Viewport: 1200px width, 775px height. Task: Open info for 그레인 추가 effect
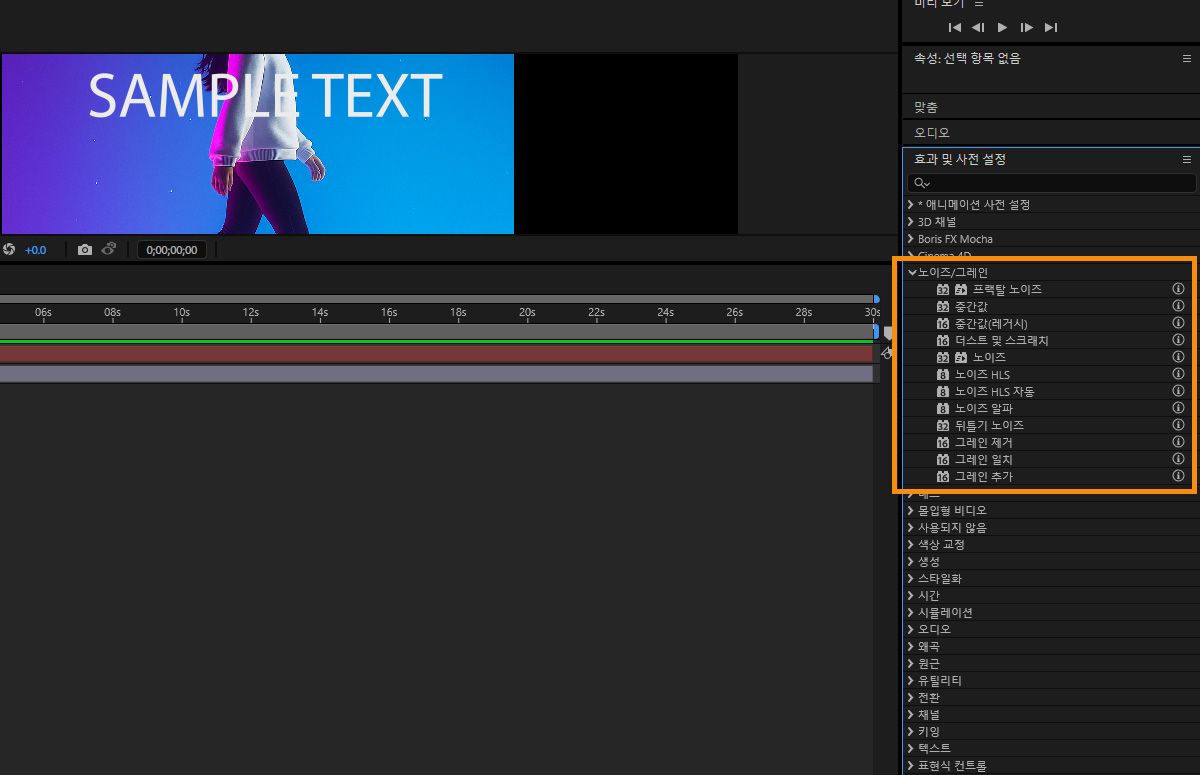click(x=1178, y=476)
